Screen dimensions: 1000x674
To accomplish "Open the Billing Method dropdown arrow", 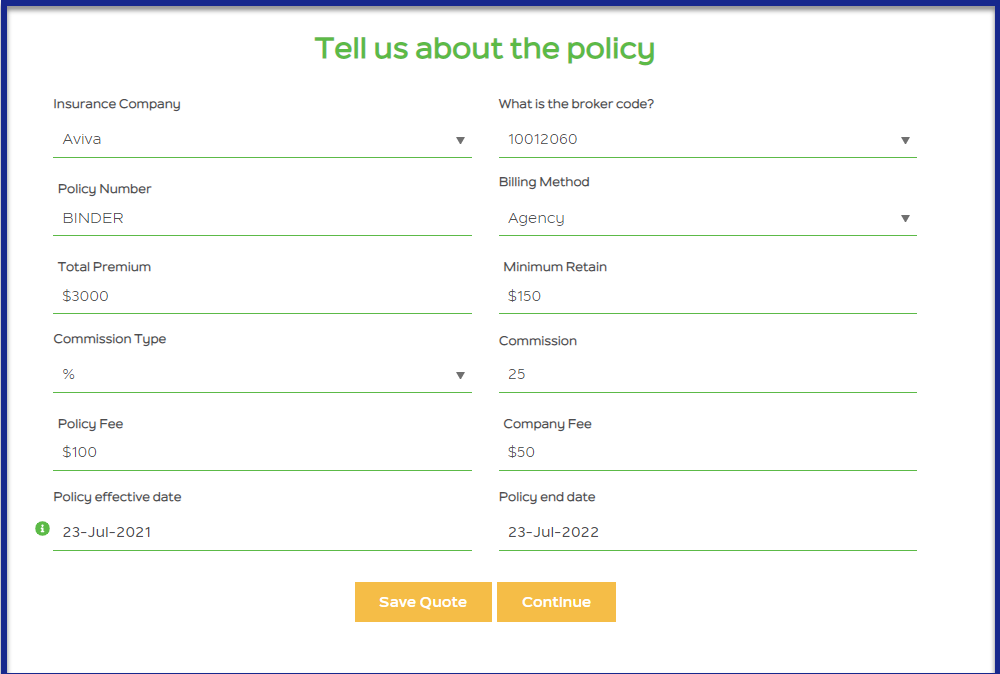I will pyautogui.click(x=905, y=219).
